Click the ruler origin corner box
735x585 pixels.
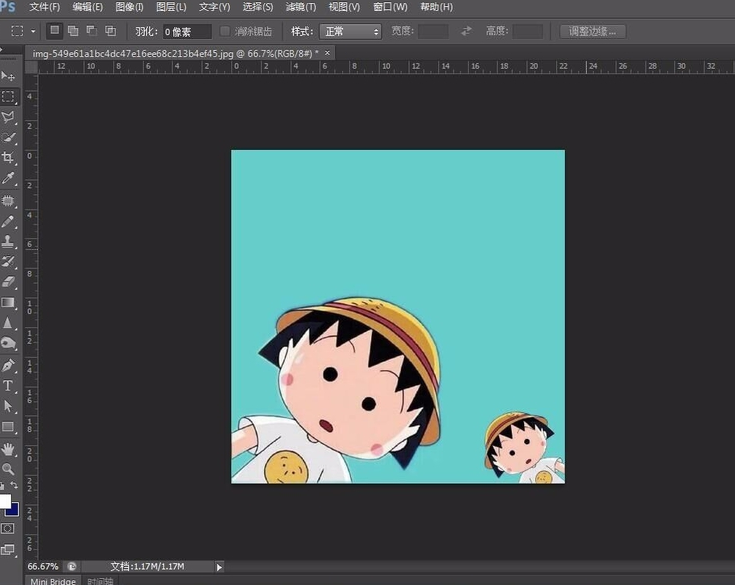31,67
